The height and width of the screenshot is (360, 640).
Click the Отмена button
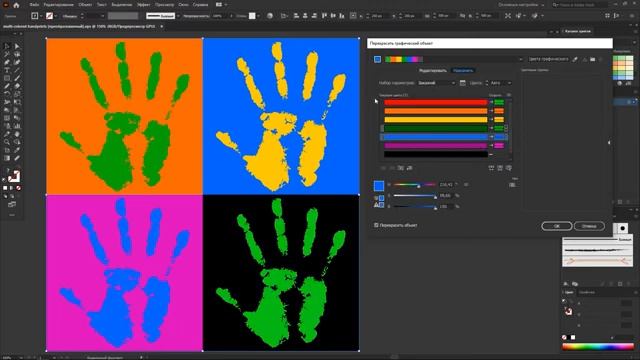click(589, 226)
